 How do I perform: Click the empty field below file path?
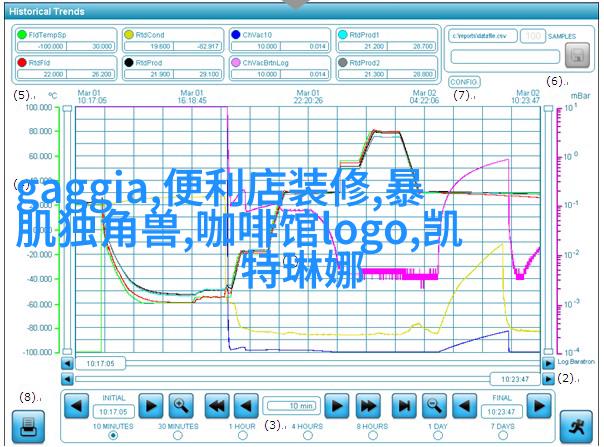tap(505, 57)
